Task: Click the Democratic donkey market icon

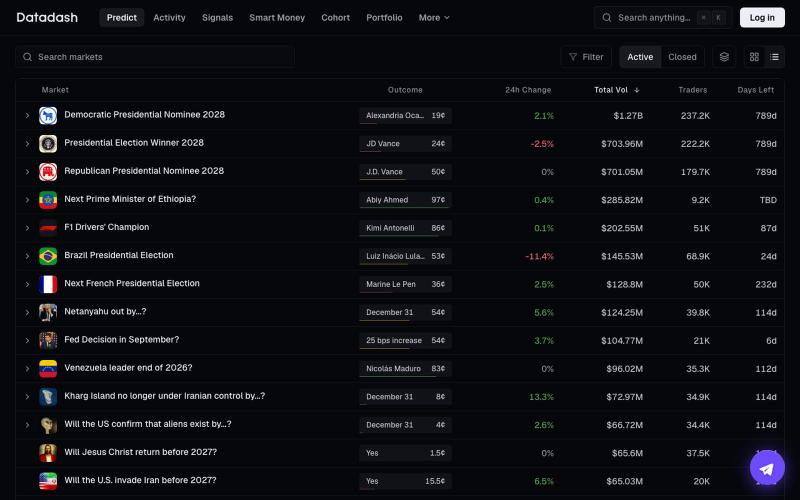Action: pos(48,116)
